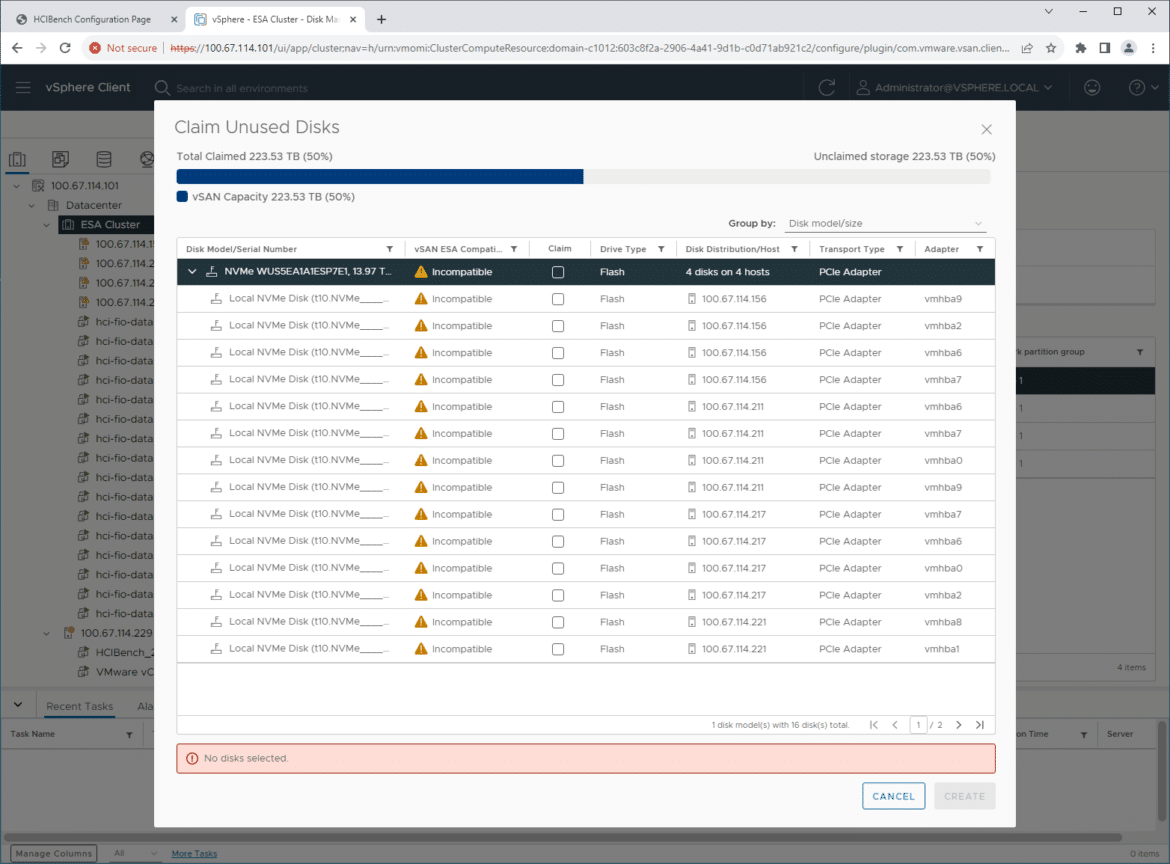Click the vSphere Client hamburger menu icon
The image size is (1170, 864).
pos(23,87)
